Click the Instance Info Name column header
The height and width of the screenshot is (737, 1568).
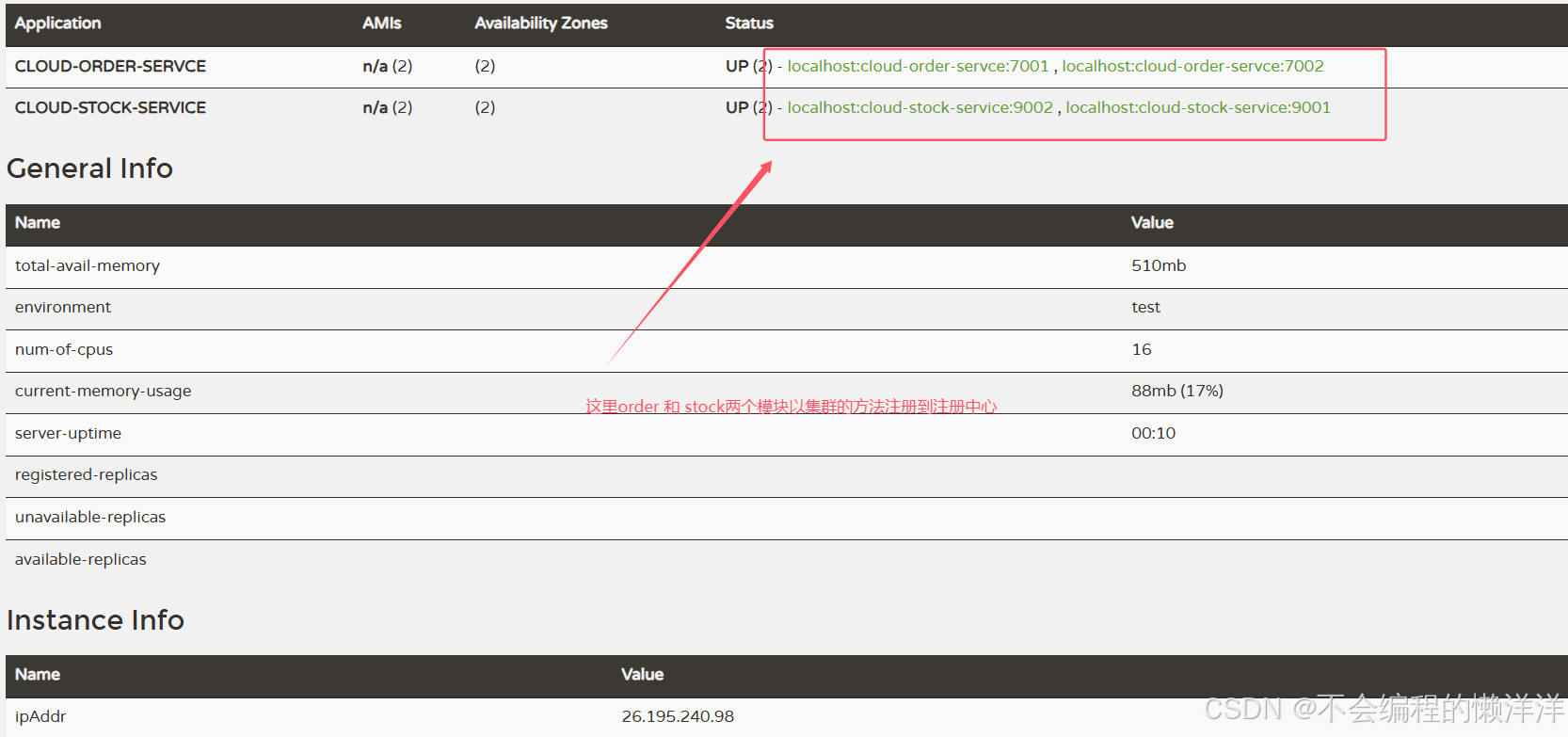point(38,675)
